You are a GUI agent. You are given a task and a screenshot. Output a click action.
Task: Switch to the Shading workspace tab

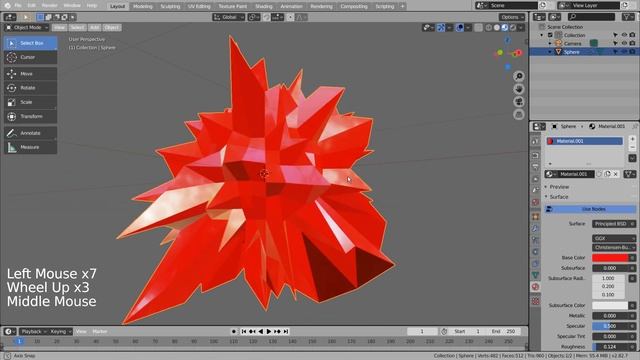pos(263,6)
